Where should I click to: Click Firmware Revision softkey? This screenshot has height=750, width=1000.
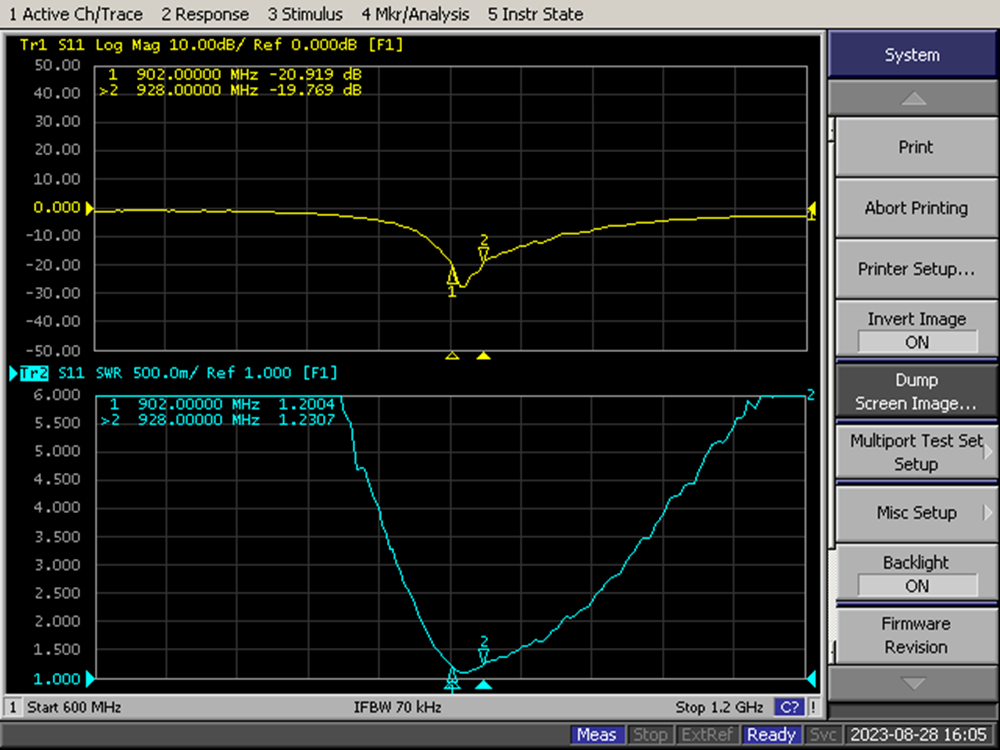point(916,635)
